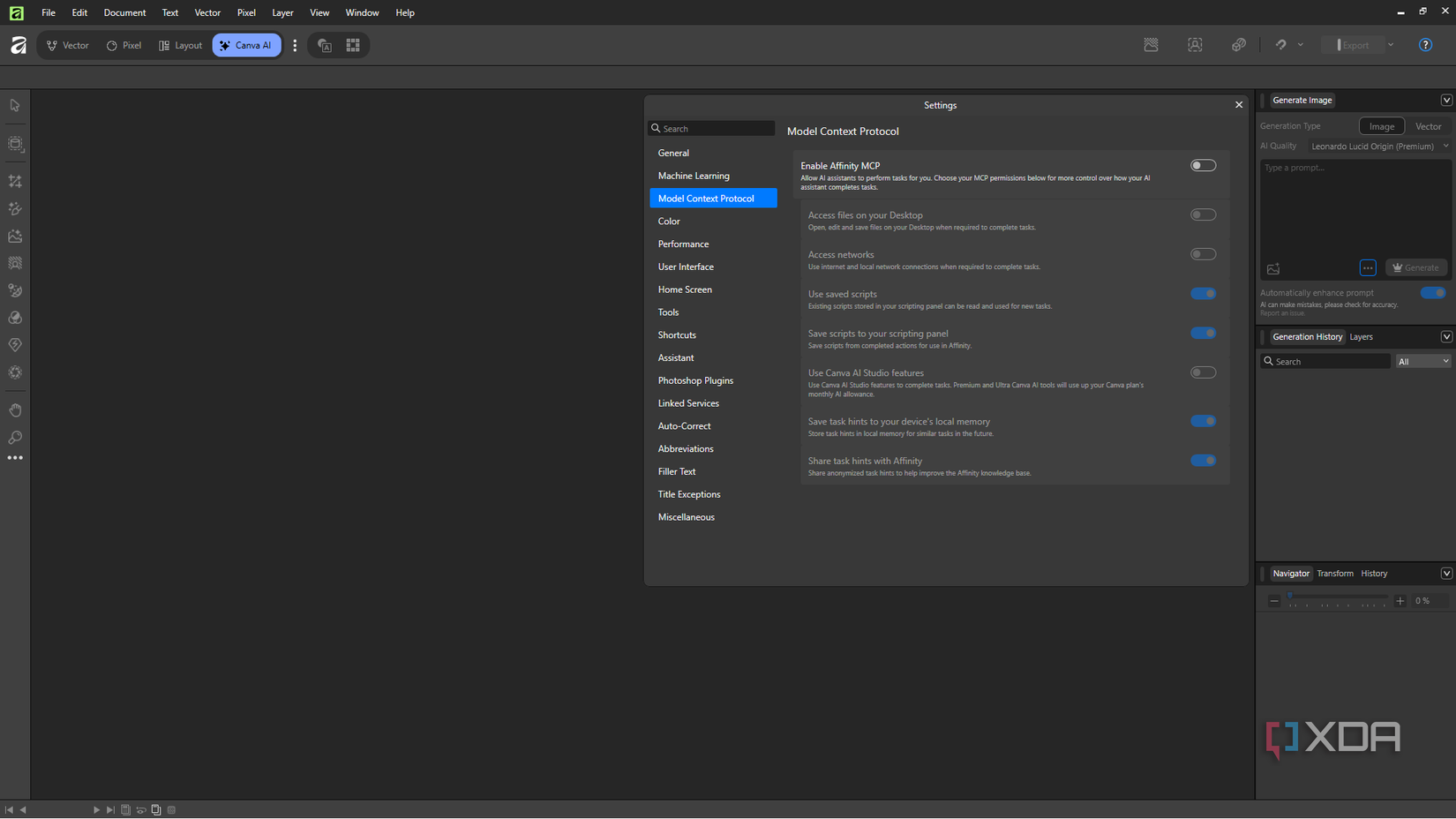Click the Navigator zoom out minus button
This screenshot has width=1456, height=819.
[x=1273, y=601]
